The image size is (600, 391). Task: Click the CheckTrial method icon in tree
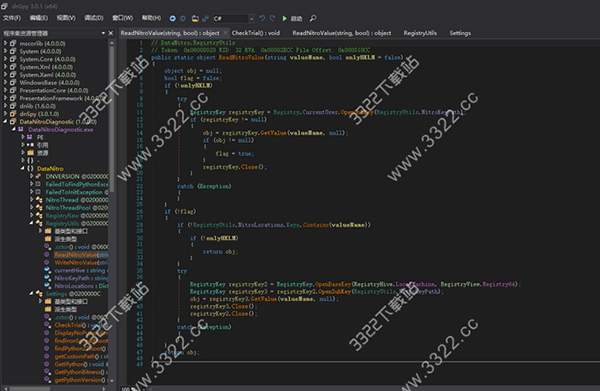click(47, 325)
